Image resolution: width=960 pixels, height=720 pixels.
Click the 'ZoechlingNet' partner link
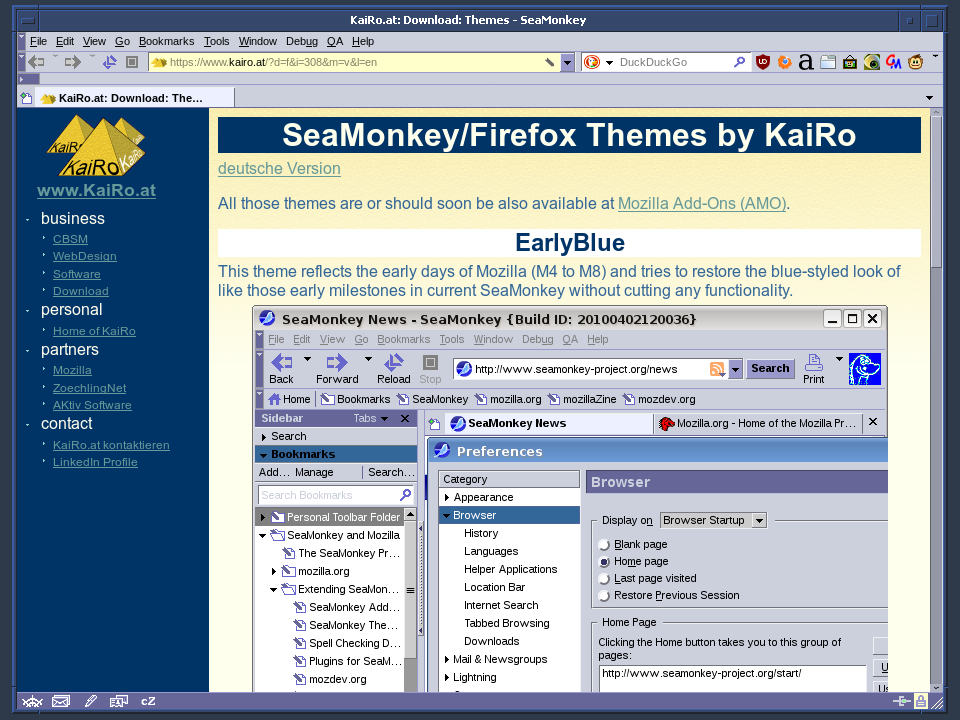(89, 388)
